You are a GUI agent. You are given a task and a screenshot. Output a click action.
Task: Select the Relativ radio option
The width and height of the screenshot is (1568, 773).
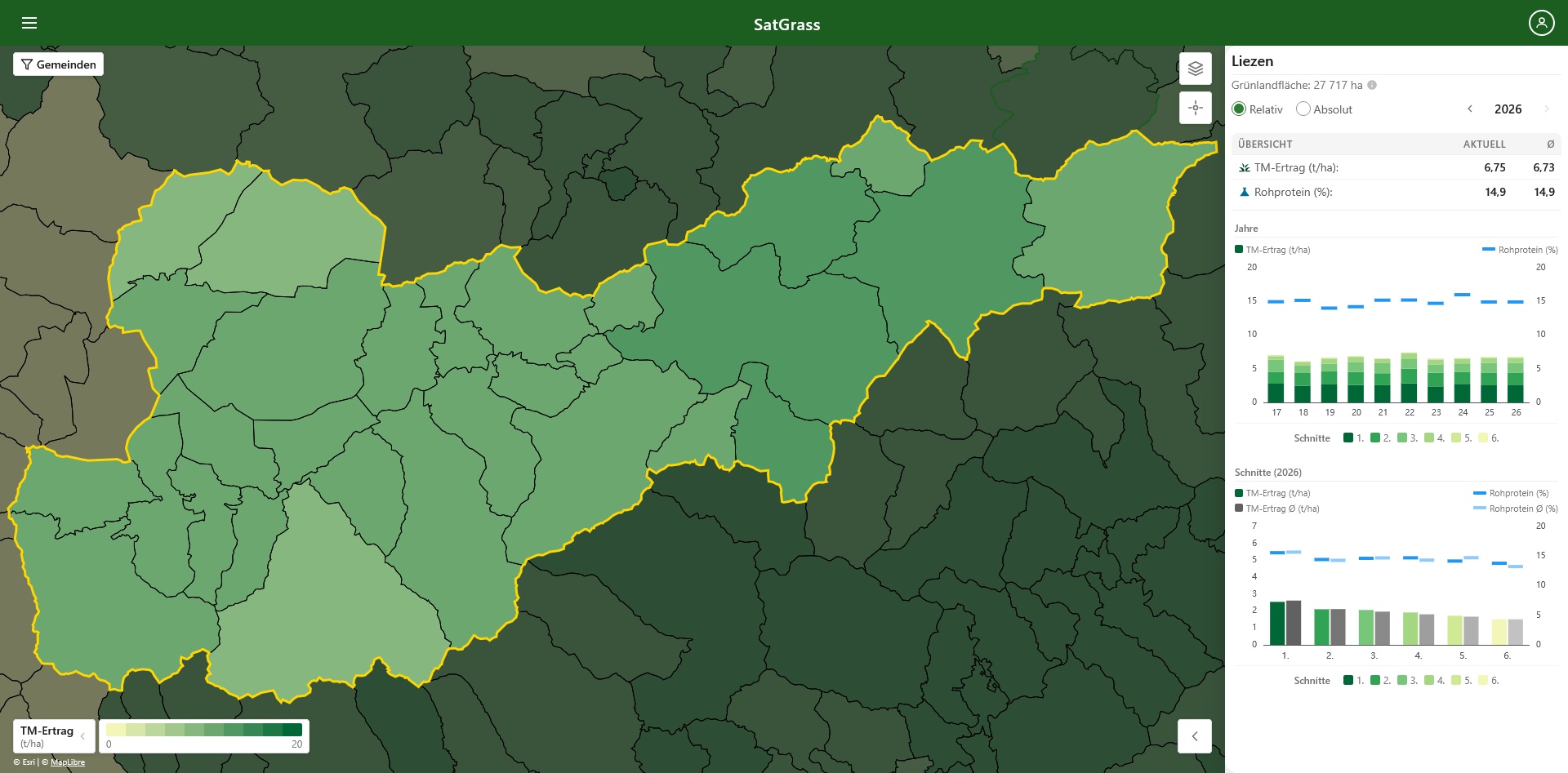coord(1239,109)
